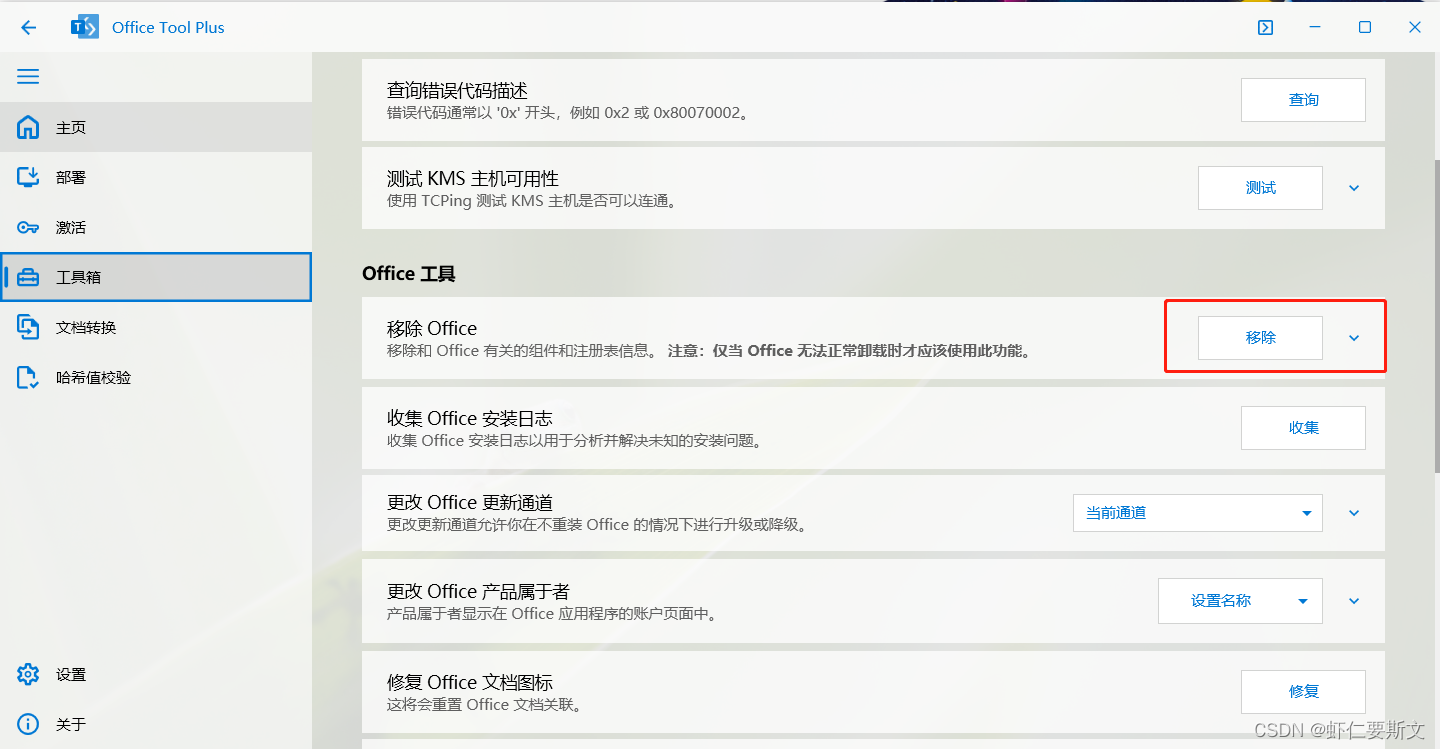The image size is (1440, 749).
Task: Click the deploy icon beside 部署
Action: click(x=28, y=177)
